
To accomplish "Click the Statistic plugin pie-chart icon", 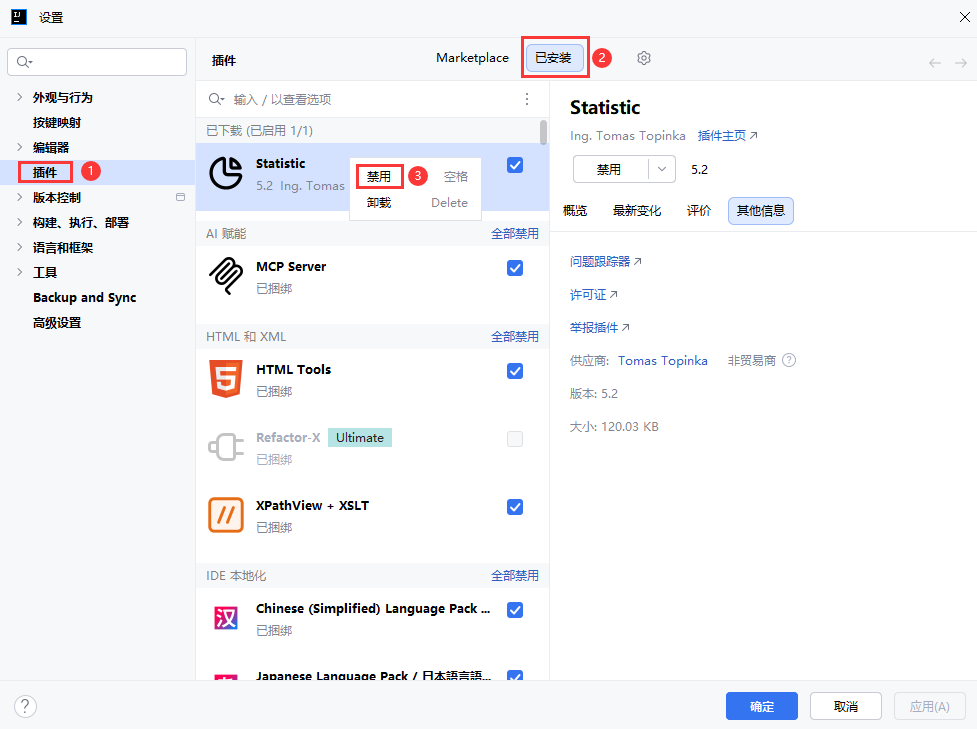I will click(x=226, y=173).
